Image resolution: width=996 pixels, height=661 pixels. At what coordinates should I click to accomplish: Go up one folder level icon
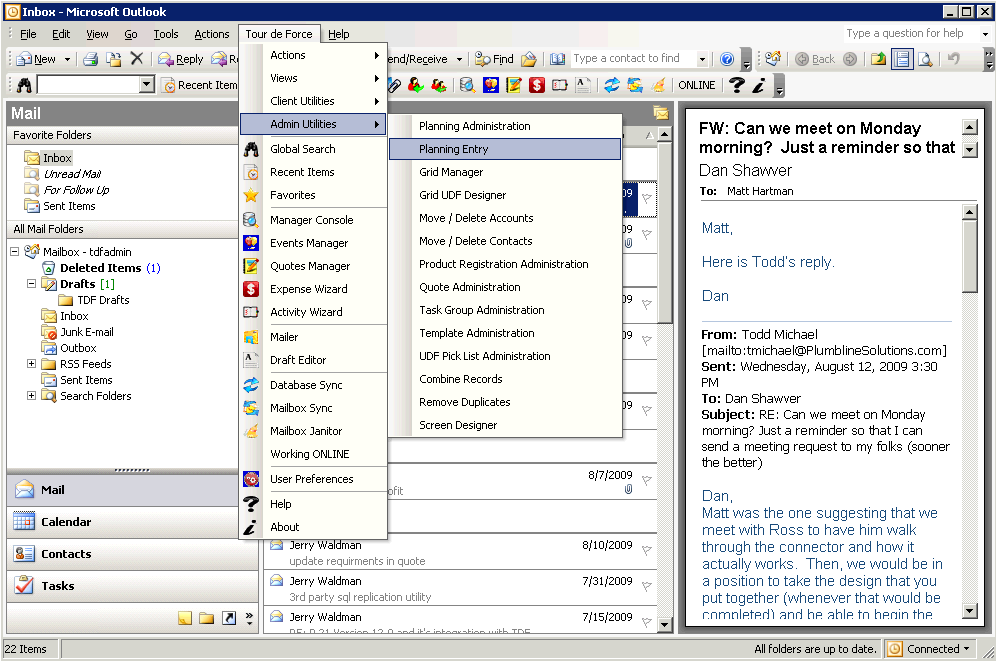click(878, 59)
